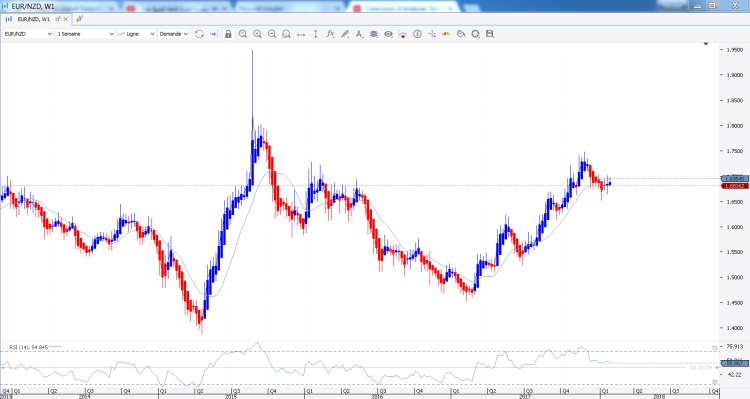Click the zoom in magnifier icon

[257, 34]
